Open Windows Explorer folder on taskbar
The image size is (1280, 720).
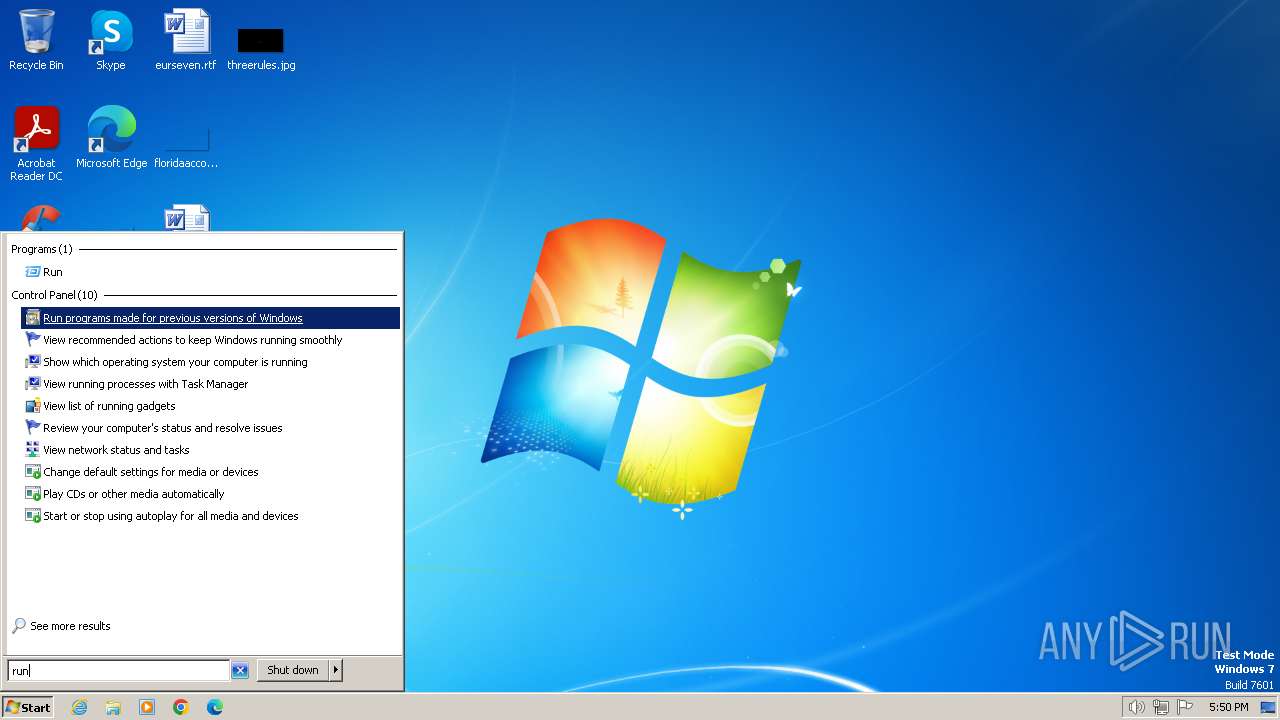[x=113, y=707]
